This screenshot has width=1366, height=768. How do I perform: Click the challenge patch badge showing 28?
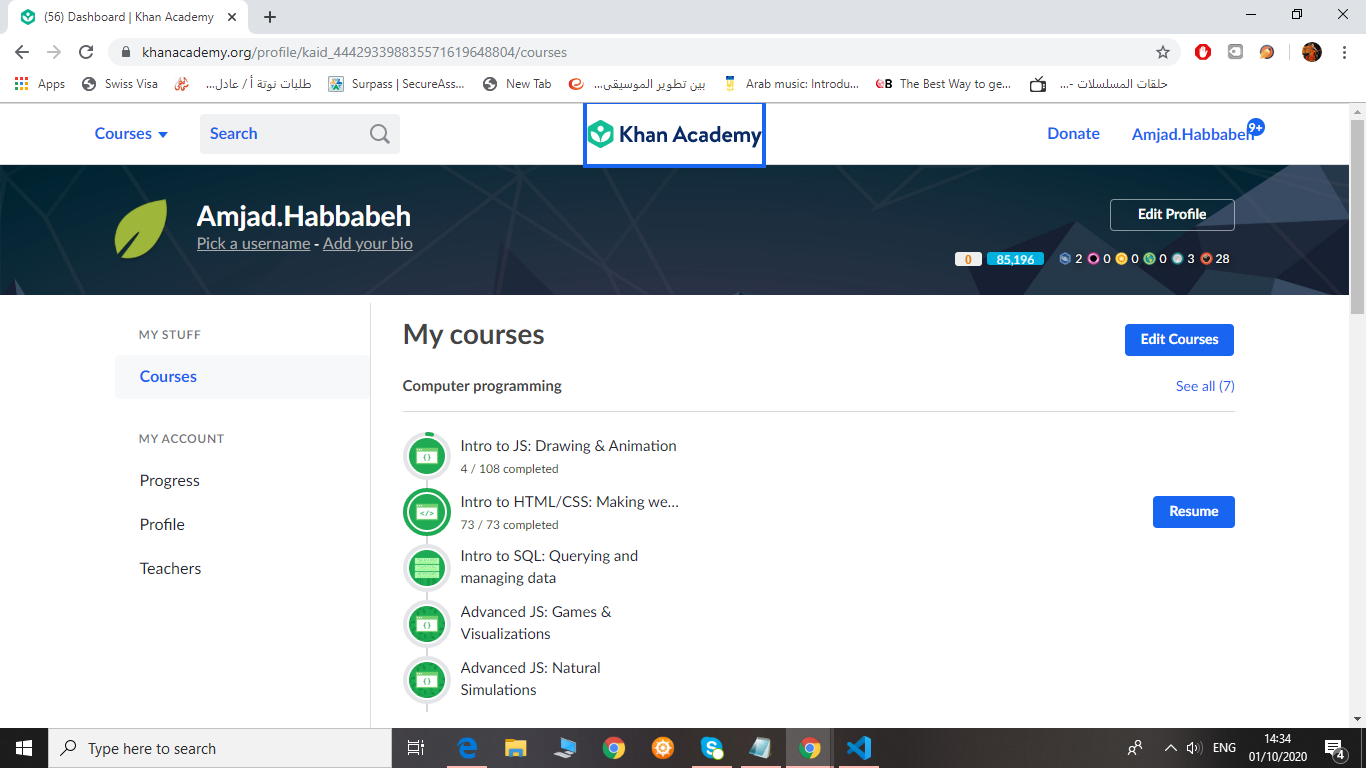click(1207, 259)
